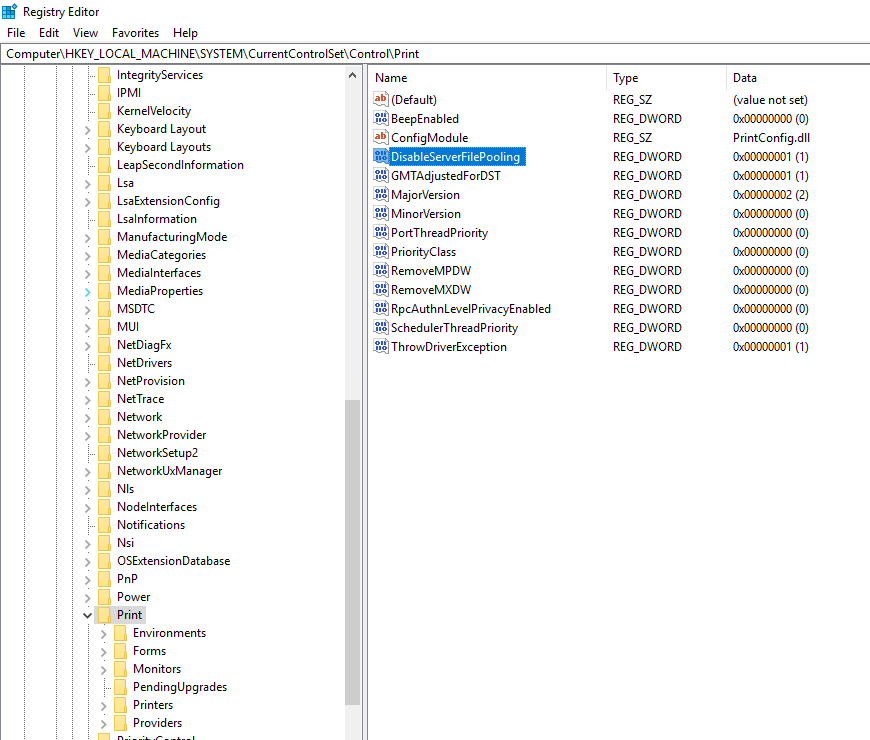The width and height of the screenshot is (870, 740).
Task: Open the View menu
Action: [85, 32]
